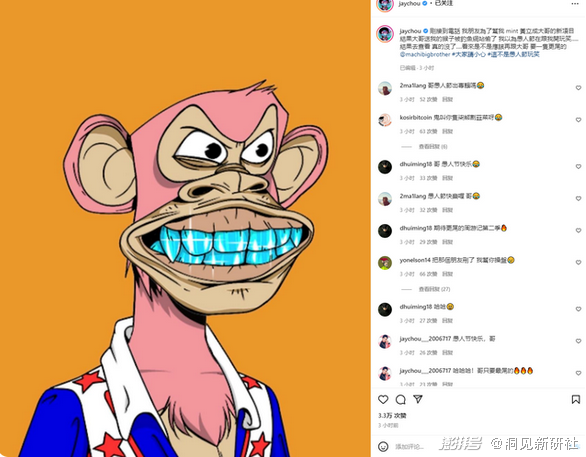Like yonelson14 comment heart
This screenshot has width=586, height=457.
click(578, 263)
